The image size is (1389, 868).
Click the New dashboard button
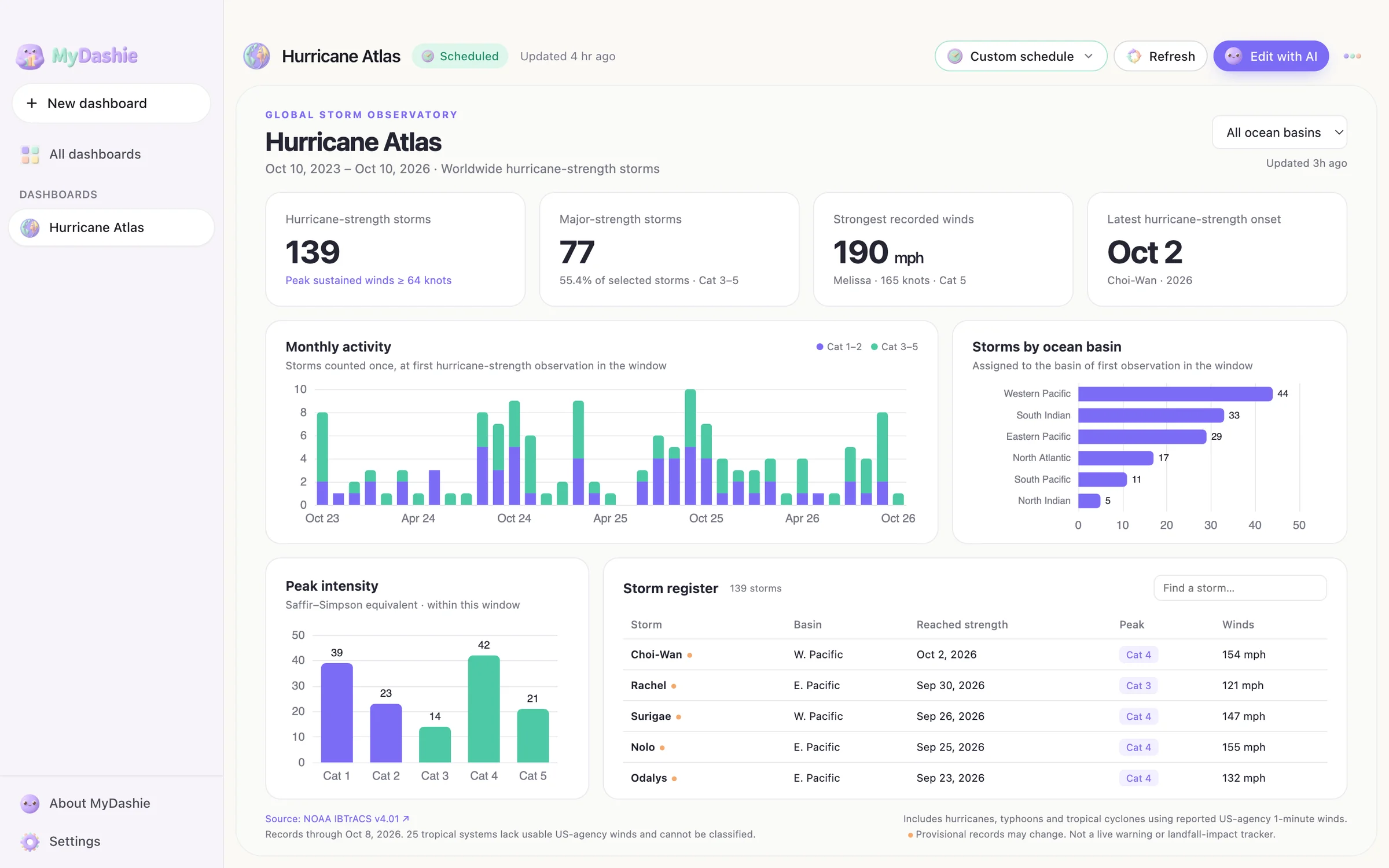pos(111,103)
